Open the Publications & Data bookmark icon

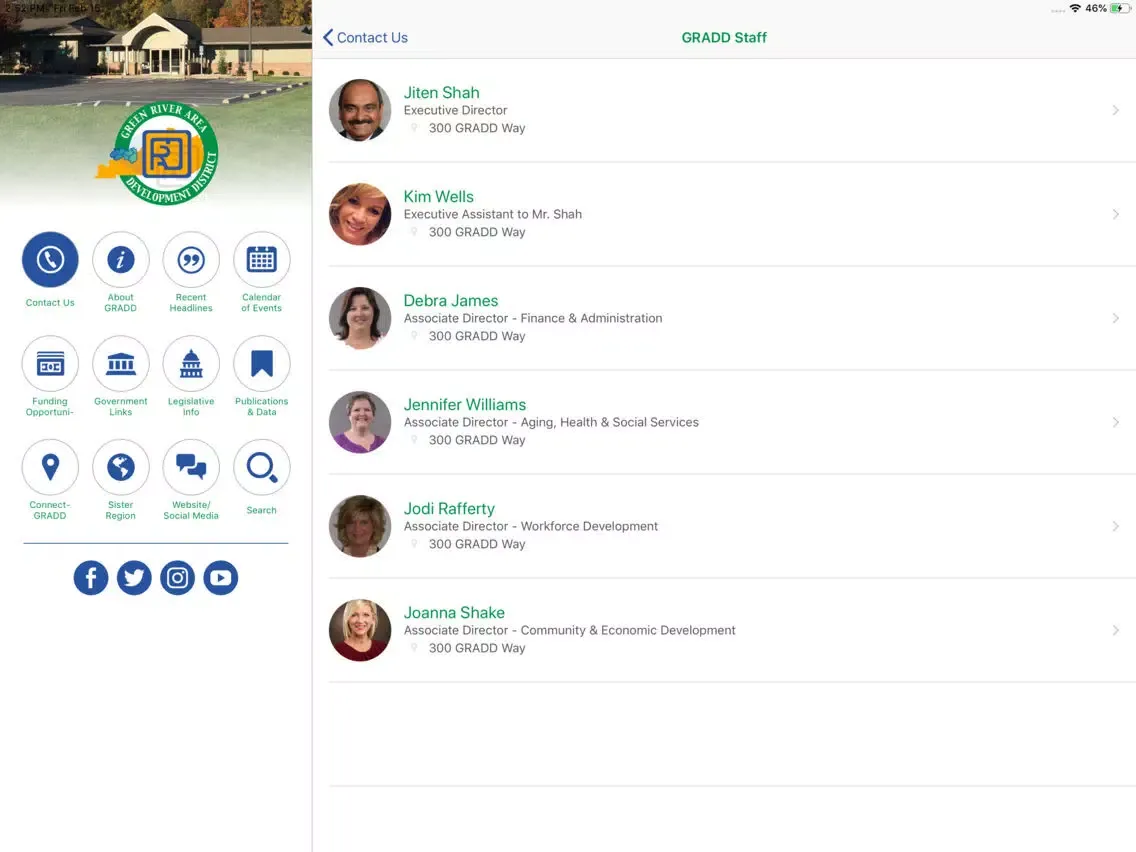pos(262,364)
